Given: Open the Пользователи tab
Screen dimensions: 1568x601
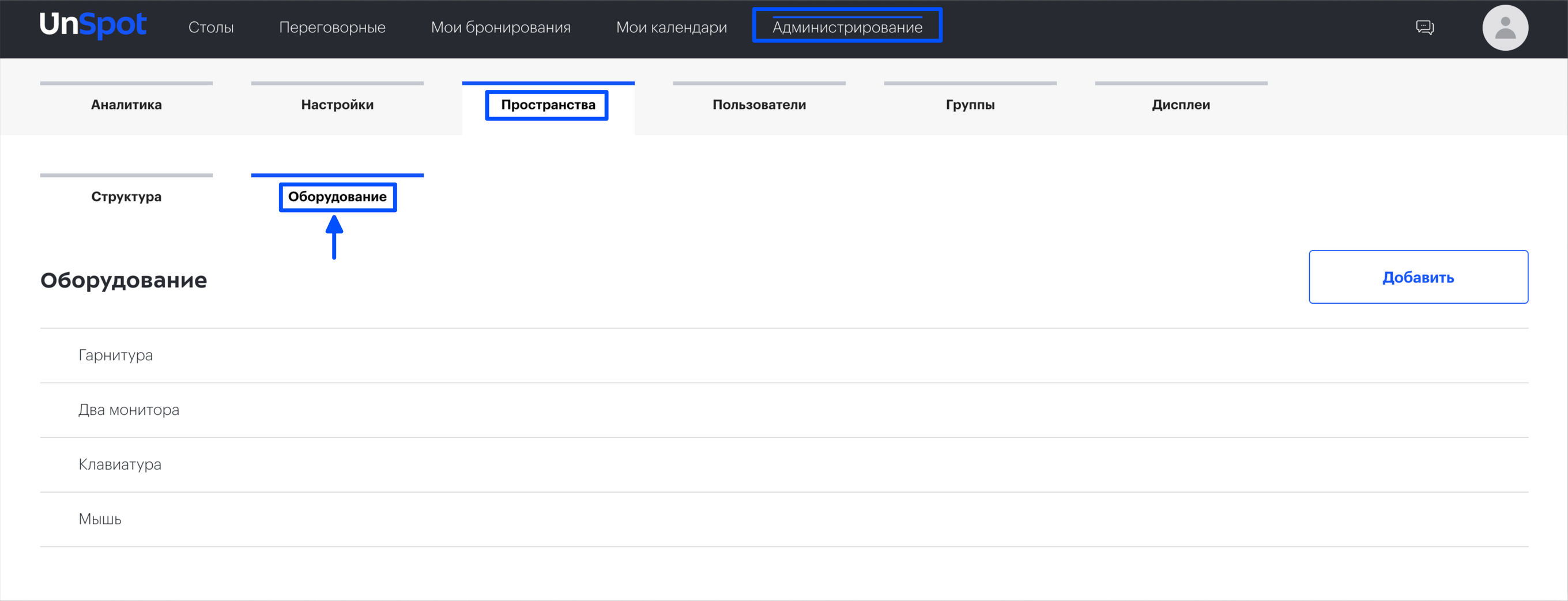Looking at the screenshot, I should click(x=759, y=105).
